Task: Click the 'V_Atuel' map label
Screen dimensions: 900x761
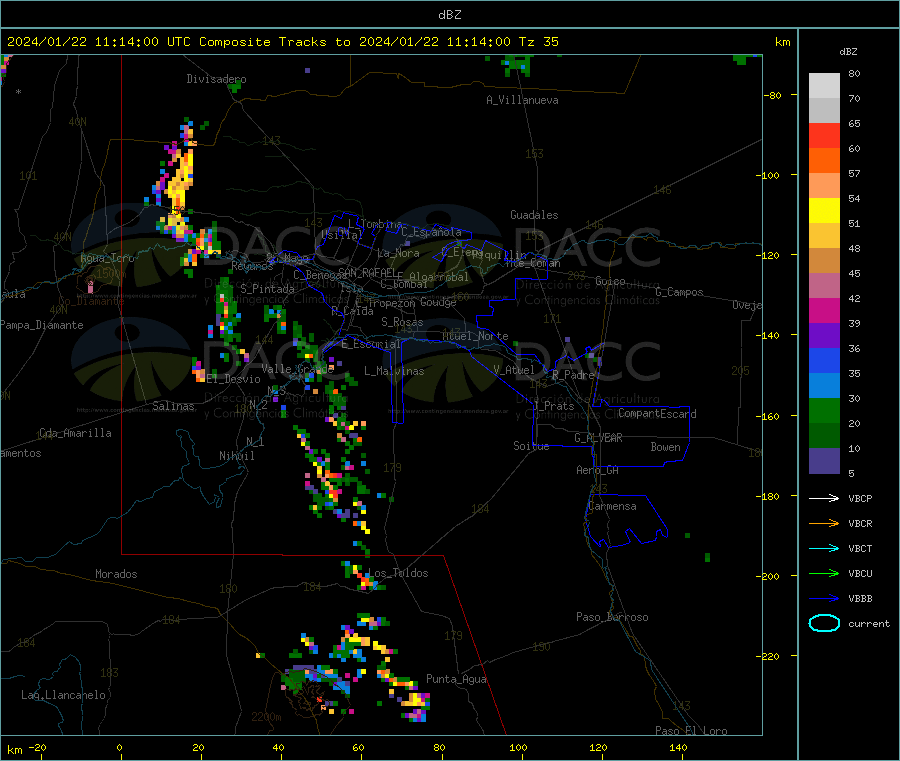Action: [514, 370]
